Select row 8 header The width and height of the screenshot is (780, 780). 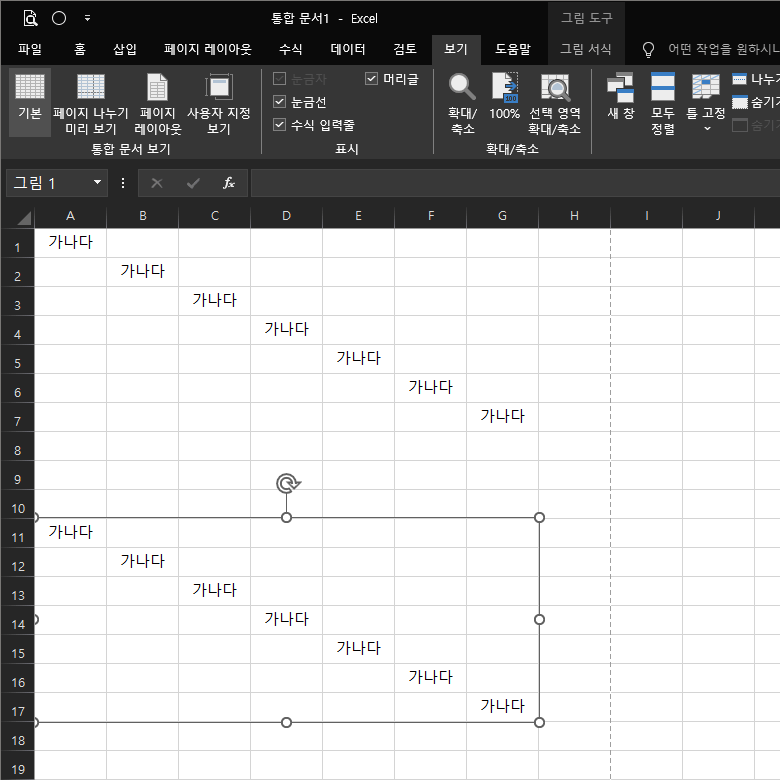(x=17, y=446)
